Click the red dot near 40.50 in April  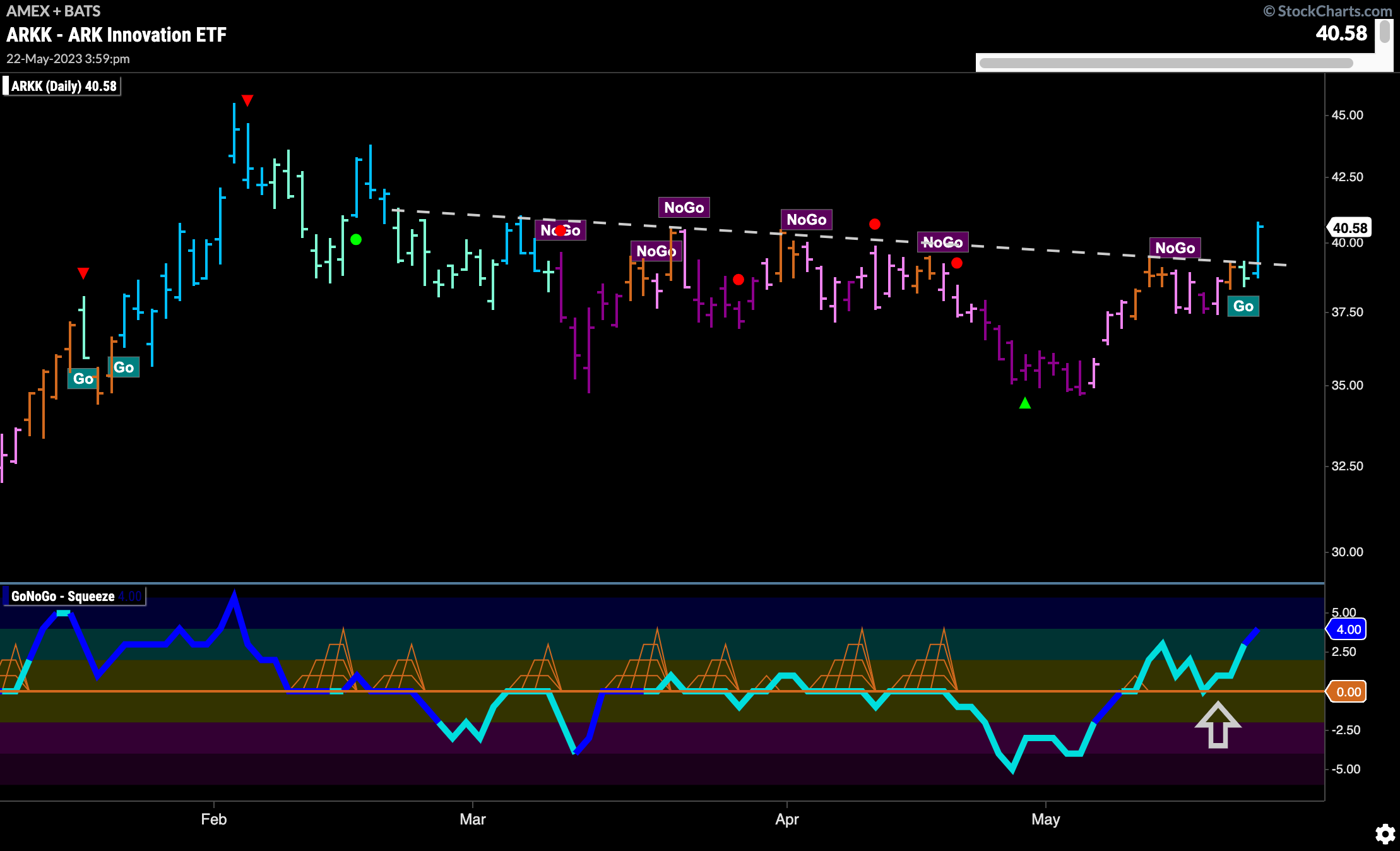point(874,224)
